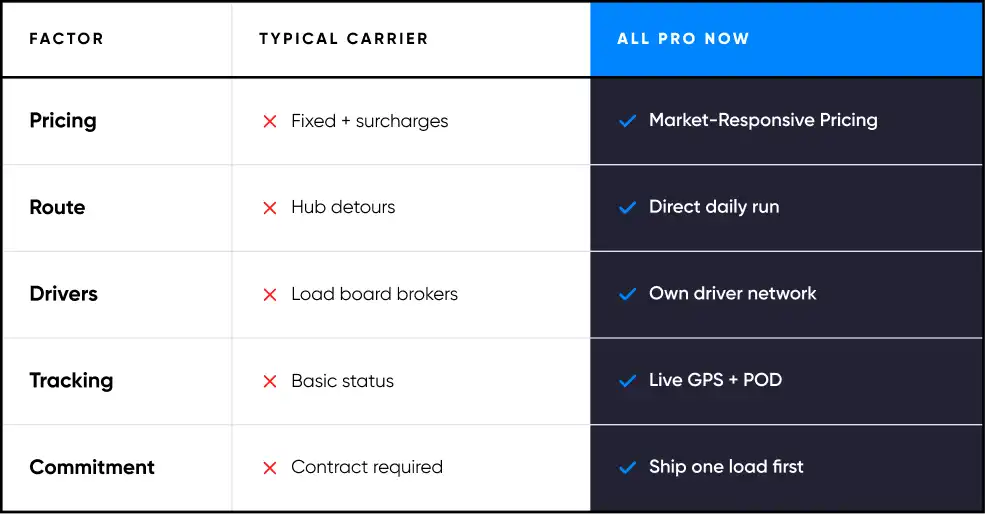Click the Tracking row label

click(x=71, y=381)
